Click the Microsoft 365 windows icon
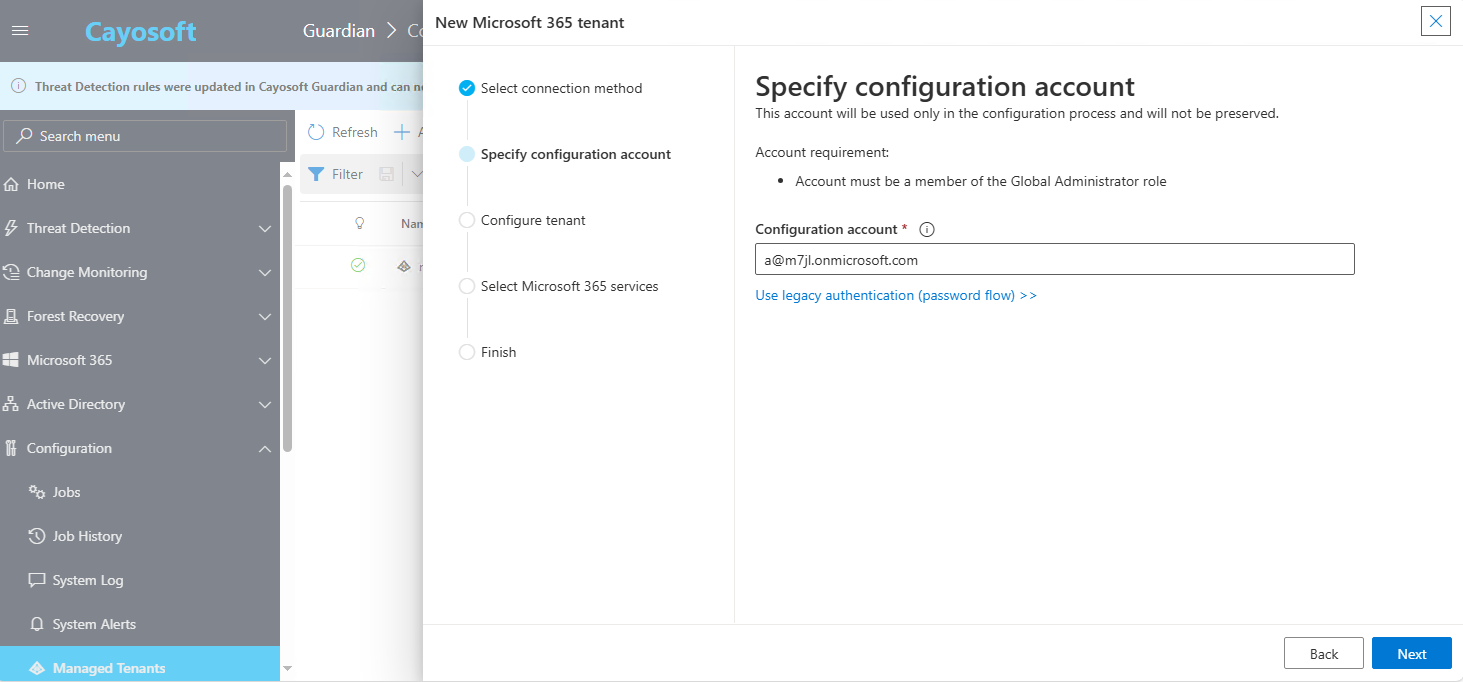Viewport: 1463px width, 682px height. pyautogui.click(x=11, y=360)
